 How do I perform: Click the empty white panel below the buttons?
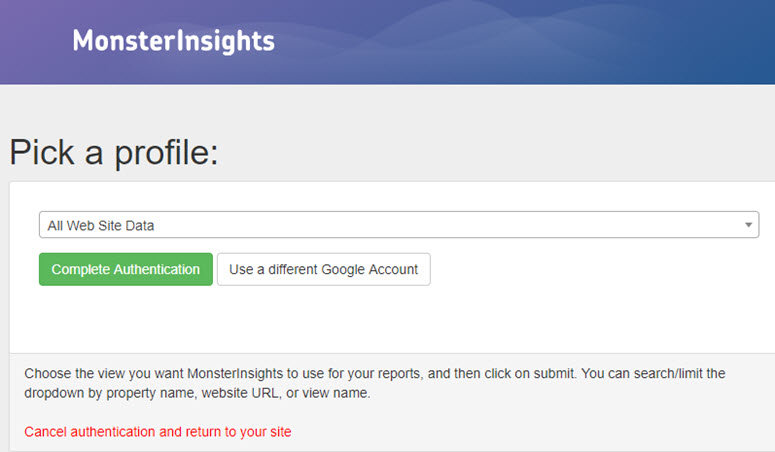click(400, 320)
